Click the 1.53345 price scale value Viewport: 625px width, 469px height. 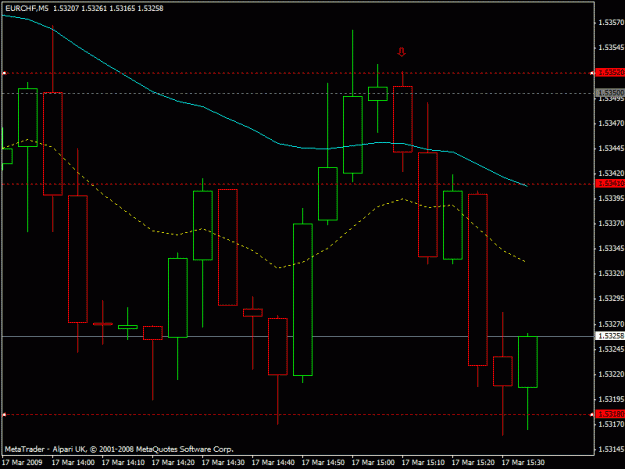(x=611, y=248)
